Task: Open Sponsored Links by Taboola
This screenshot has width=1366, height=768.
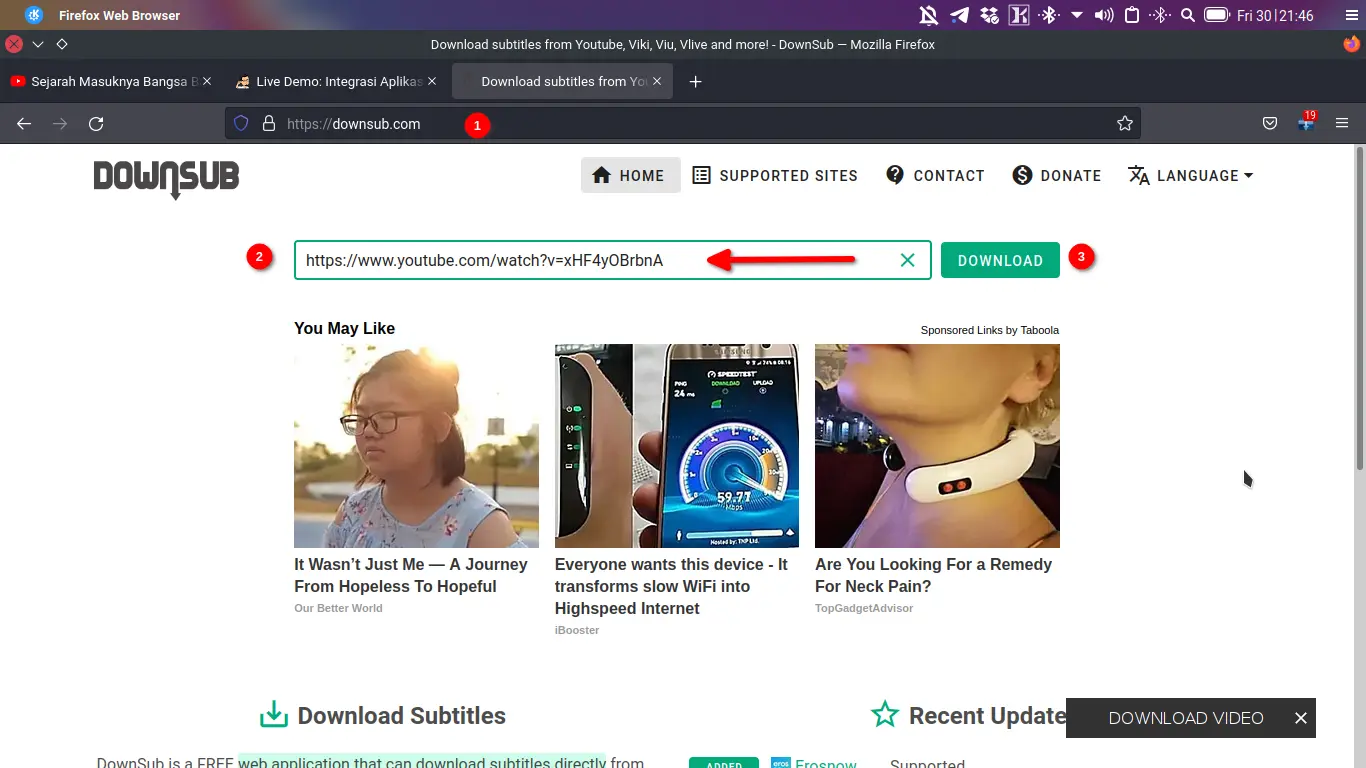Action: 990,330
